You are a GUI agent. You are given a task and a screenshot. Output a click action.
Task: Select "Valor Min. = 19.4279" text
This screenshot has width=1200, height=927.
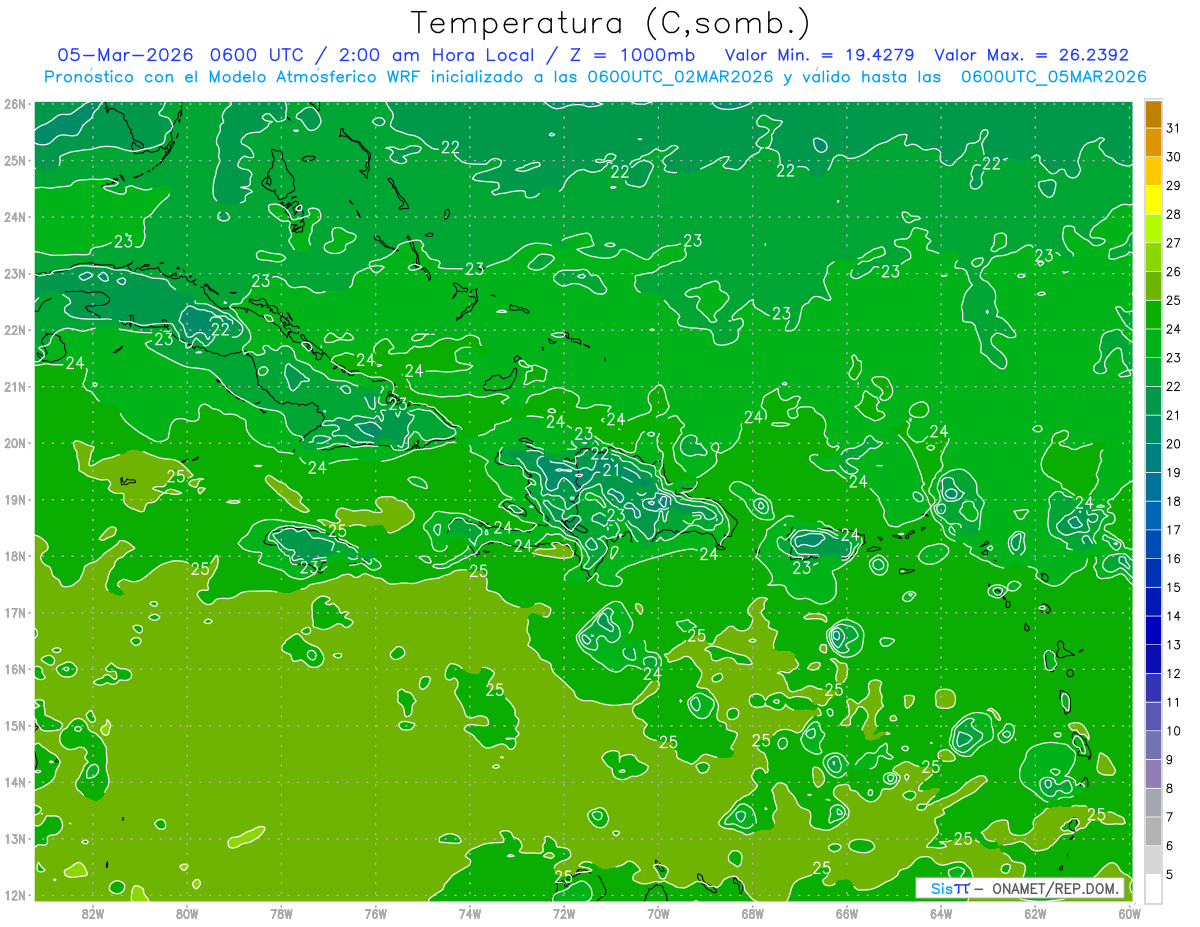820,55
